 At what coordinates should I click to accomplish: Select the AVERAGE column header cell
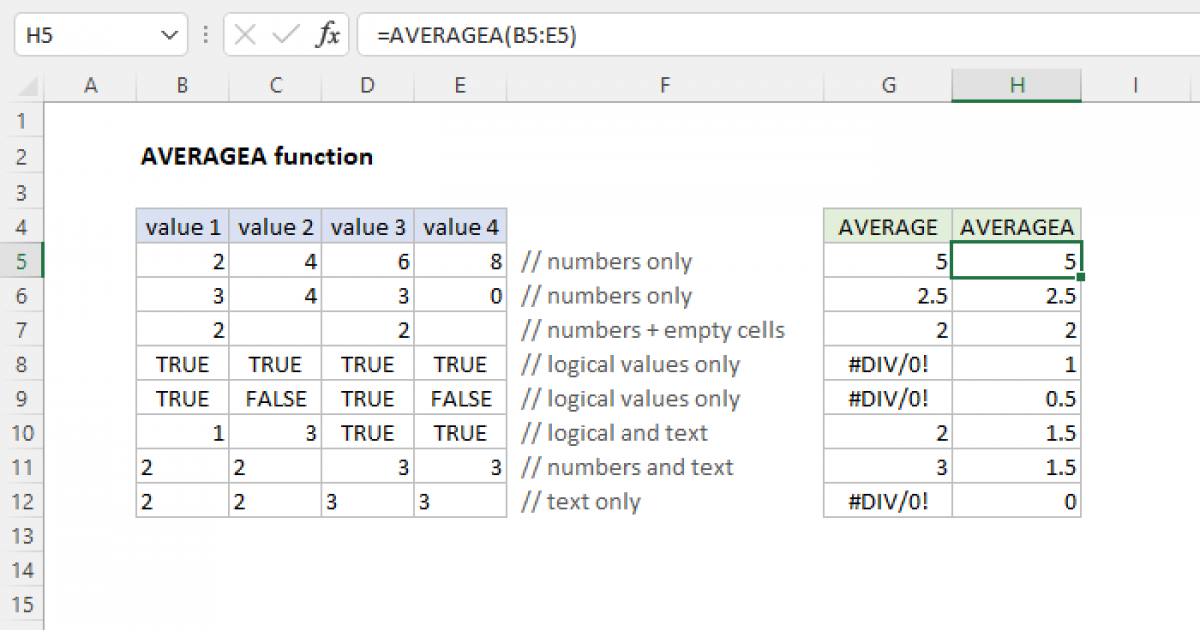click(x=888, y=227)
